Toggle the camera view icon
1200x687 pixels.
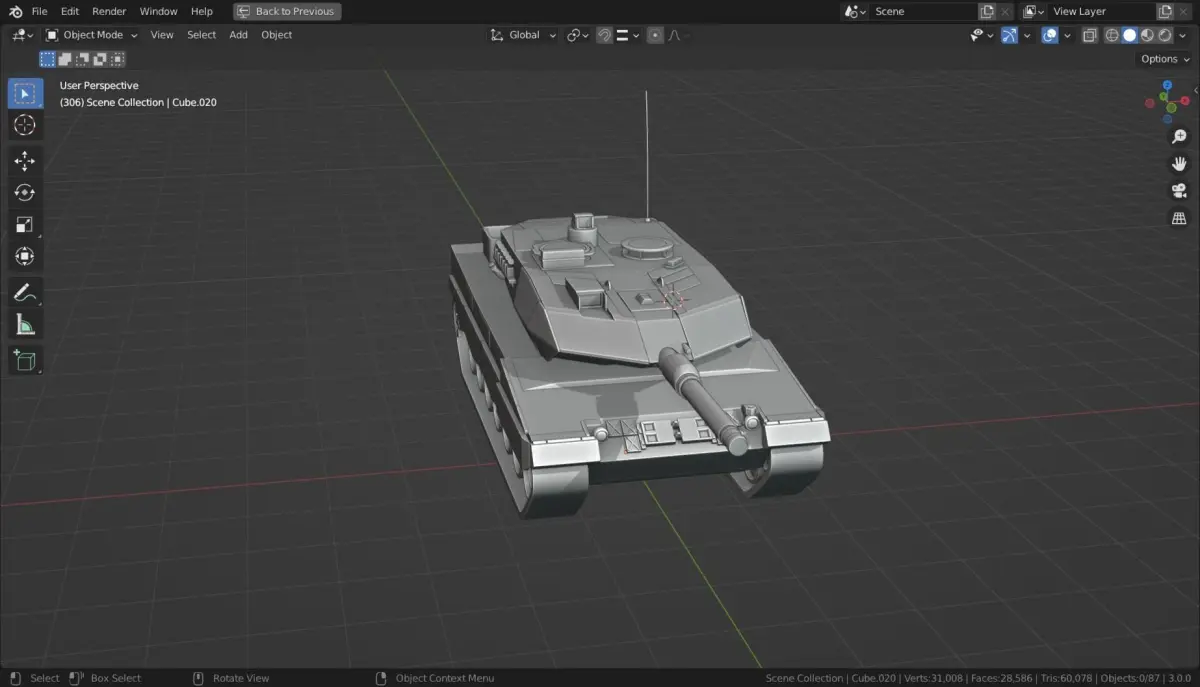(1179, 191)
